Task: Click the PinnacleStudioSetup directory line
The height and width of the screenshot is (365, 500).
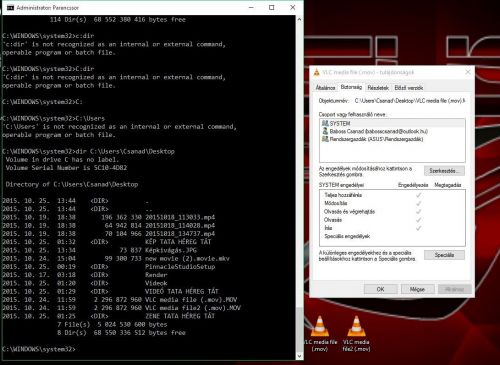Action: tap(109, 267)
